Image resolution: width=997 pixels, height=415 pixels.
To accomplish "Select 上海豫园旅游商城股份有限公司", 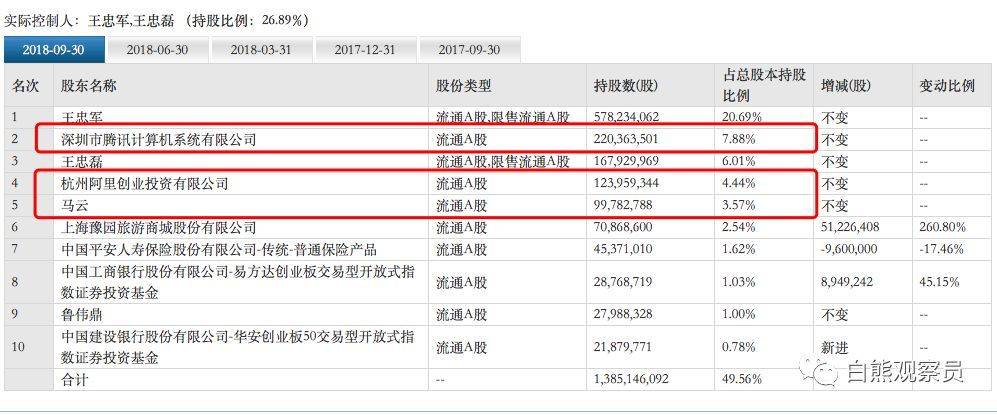I will click(x=158, y=228).
